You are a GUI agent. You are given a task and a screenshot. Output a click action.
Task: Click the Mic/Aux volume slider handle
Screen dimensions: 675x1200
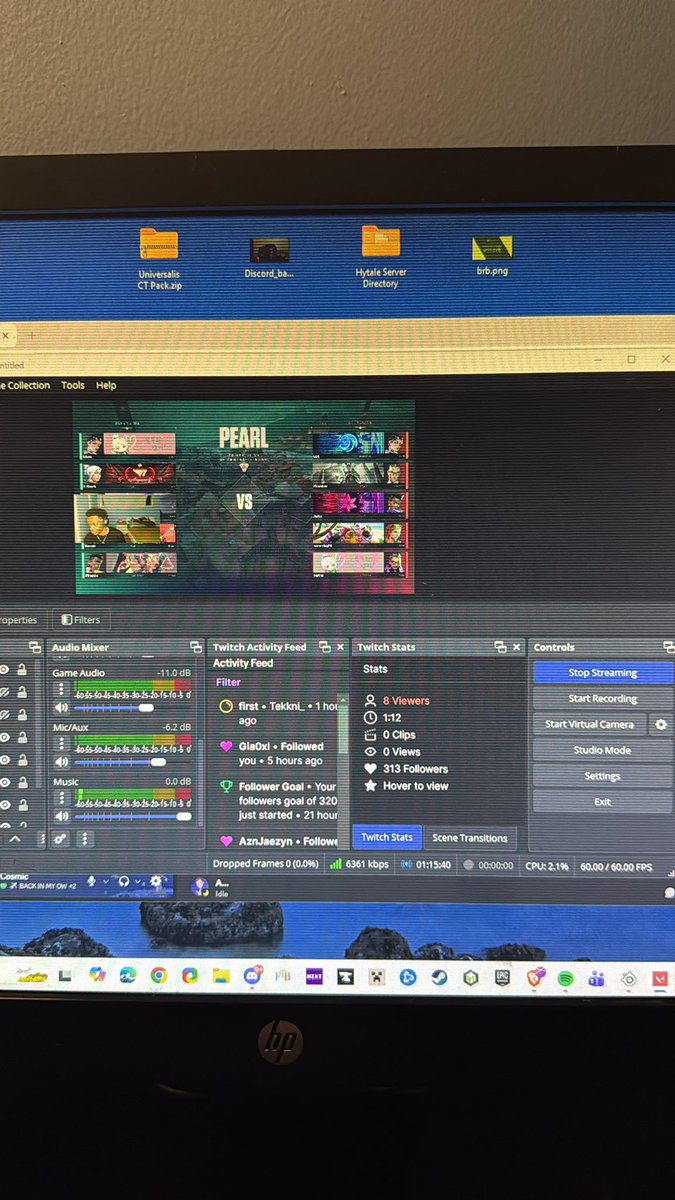click(x=157, y=762)
